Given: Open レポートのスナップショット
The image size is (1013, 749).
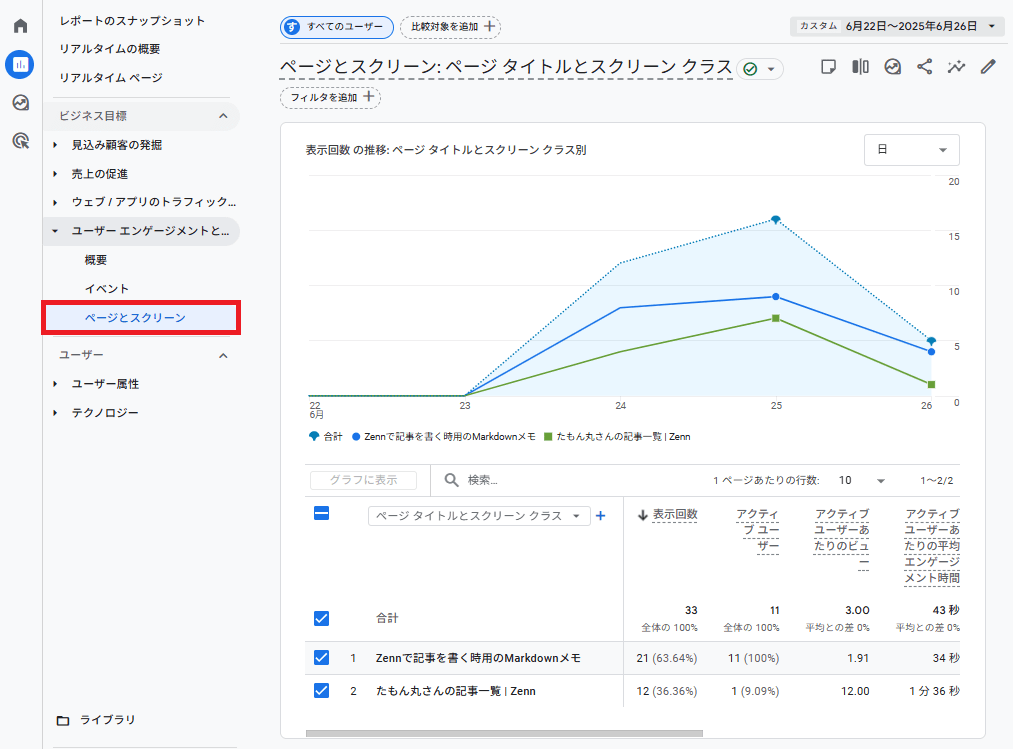Looking at the screenshot, I should click(x=132, y=21).
